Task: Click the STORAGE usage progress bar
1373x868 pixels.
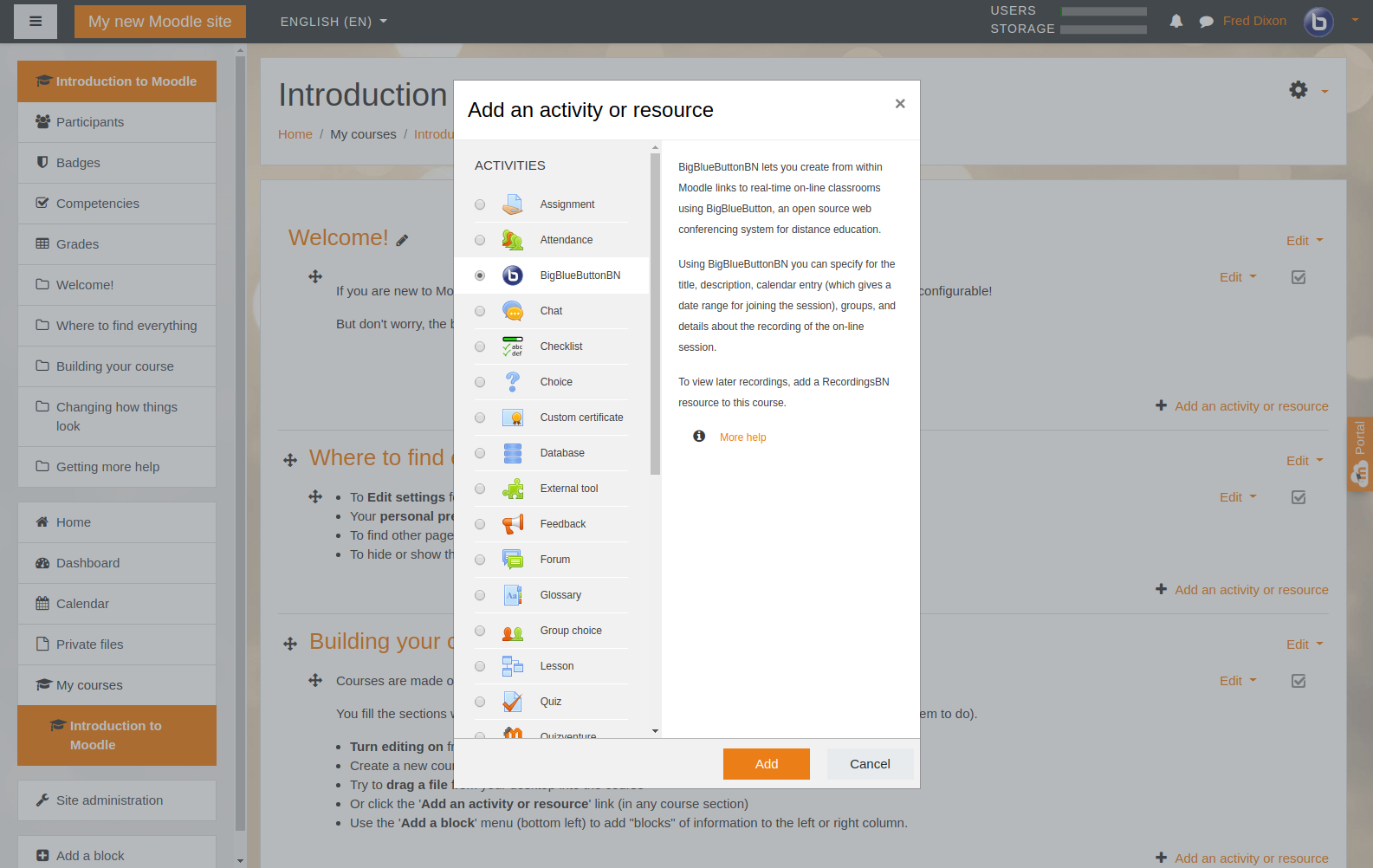Action: (x=1104, y=29)
